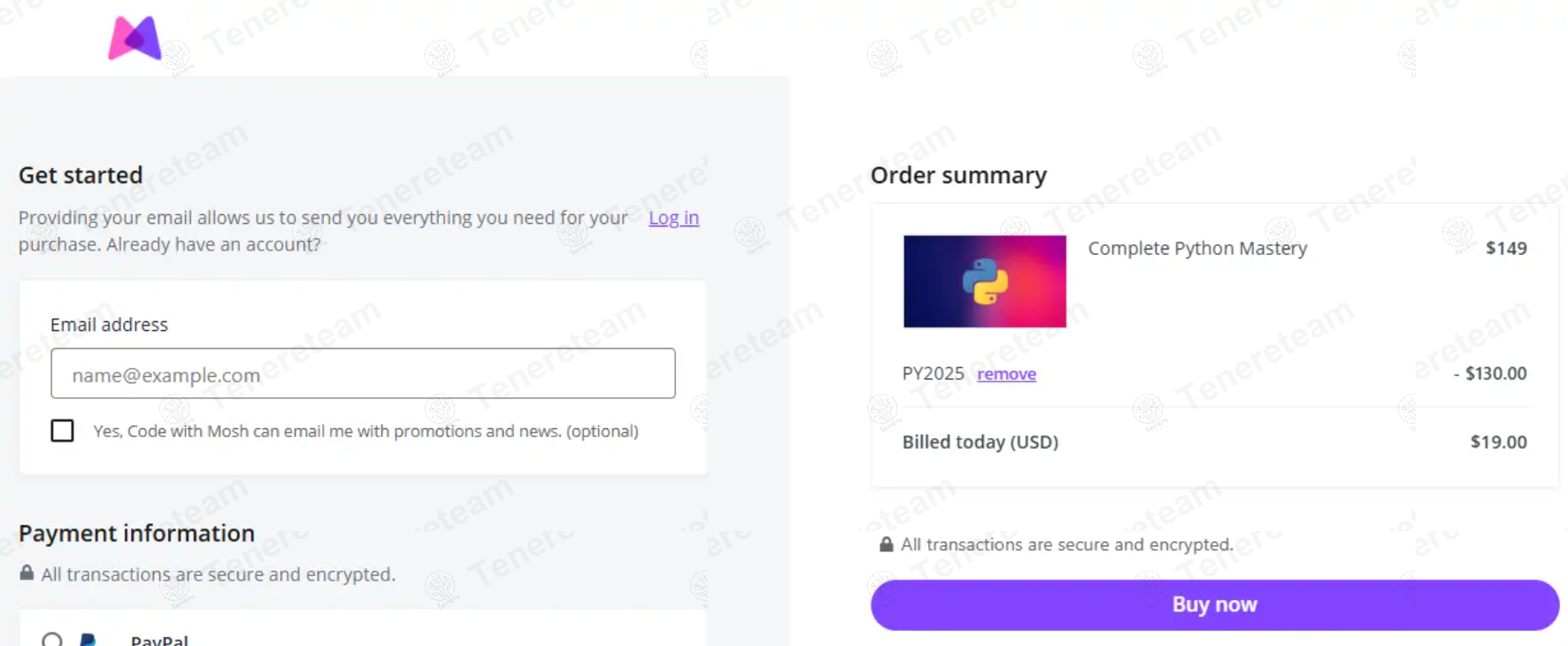Viewport: 1568px width, 646px height.
Task: Focus the Email address input field
Action: (x=363, y=373)
